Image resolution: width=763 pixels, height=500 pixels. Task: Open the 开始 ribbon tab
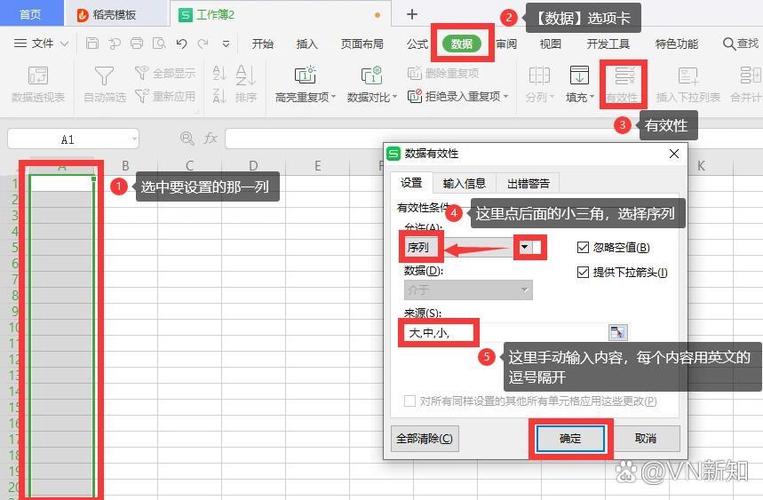click(262, 44)
